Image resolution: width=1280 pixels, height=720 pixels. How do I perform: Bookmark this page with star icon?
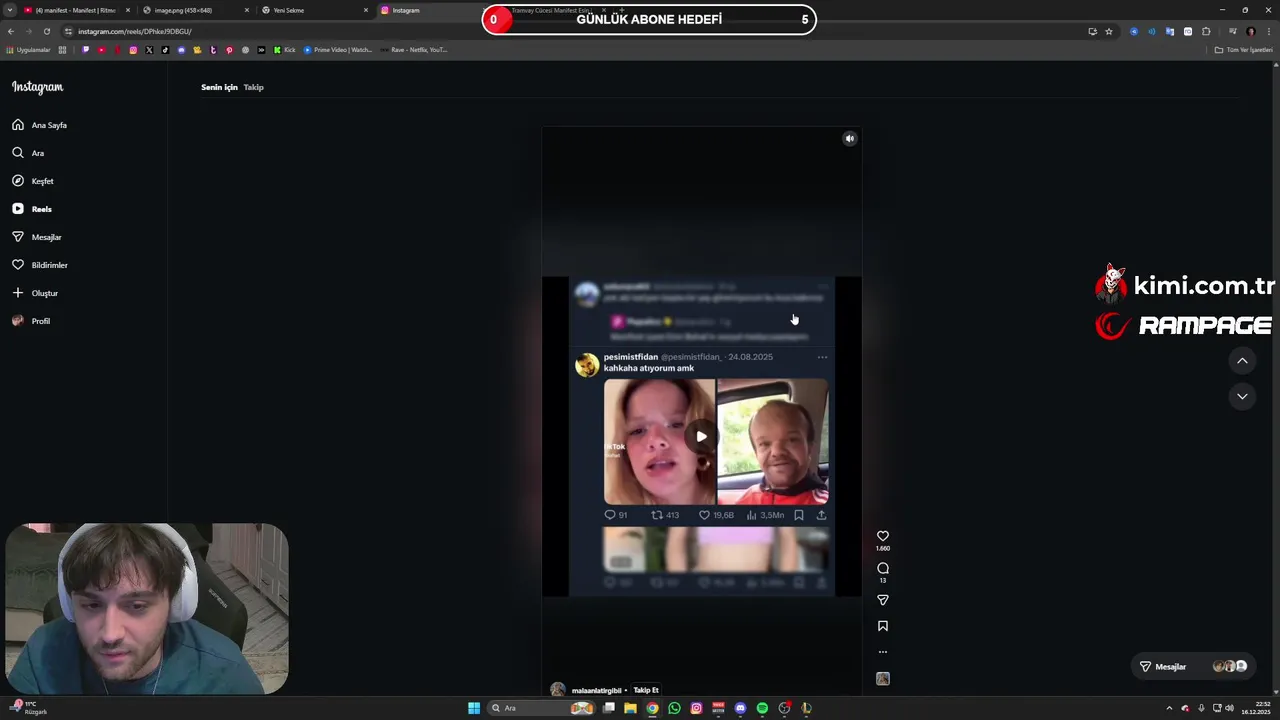[x=1108, y=31]
